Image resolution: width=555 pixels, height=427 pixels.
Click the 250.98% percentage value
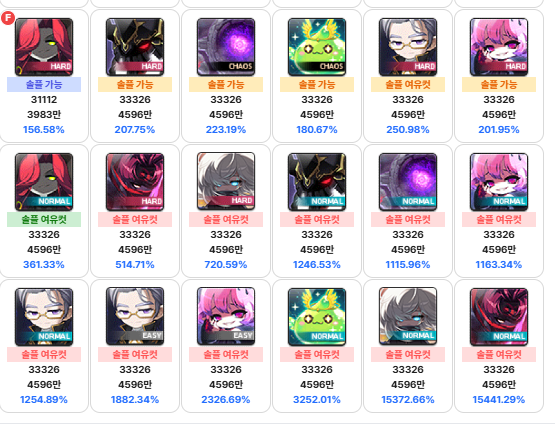[x=408, y=130]
